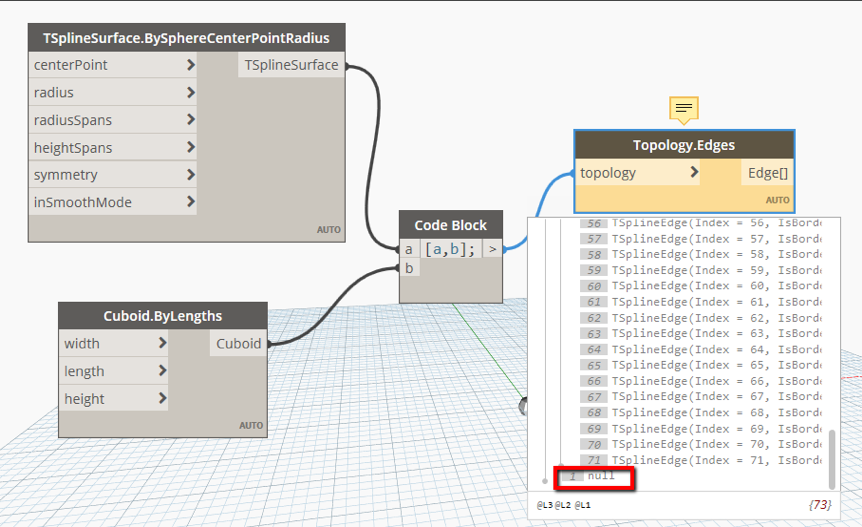Click the width port chevron on Cuboid.ByLengths

pyautogui.click(x=162, y=343)
